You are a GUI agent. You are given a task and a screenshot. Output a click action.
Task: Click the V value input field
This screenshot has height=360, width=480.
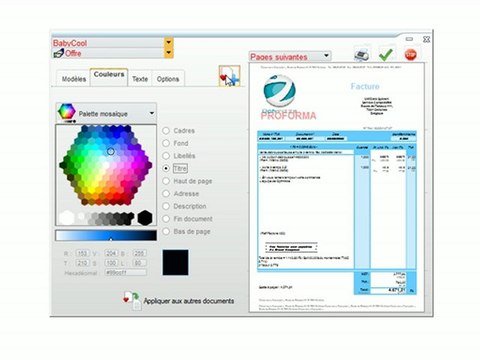tap(111, 253)
